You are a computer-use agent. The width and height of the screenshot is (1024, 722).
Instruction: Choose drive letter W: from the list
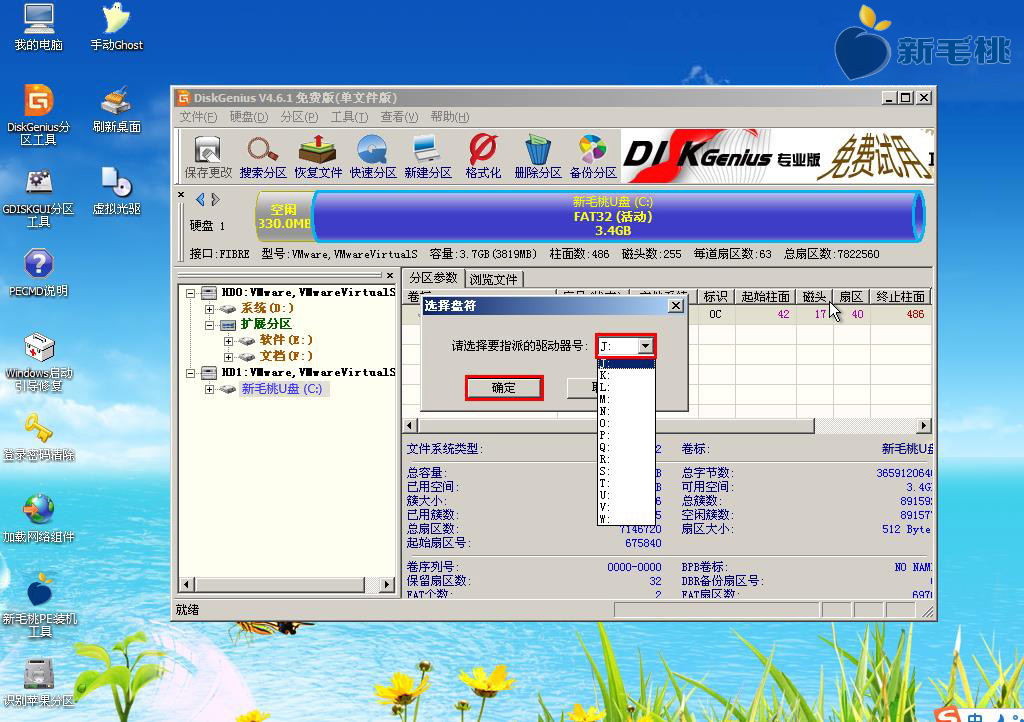point(626,520)
